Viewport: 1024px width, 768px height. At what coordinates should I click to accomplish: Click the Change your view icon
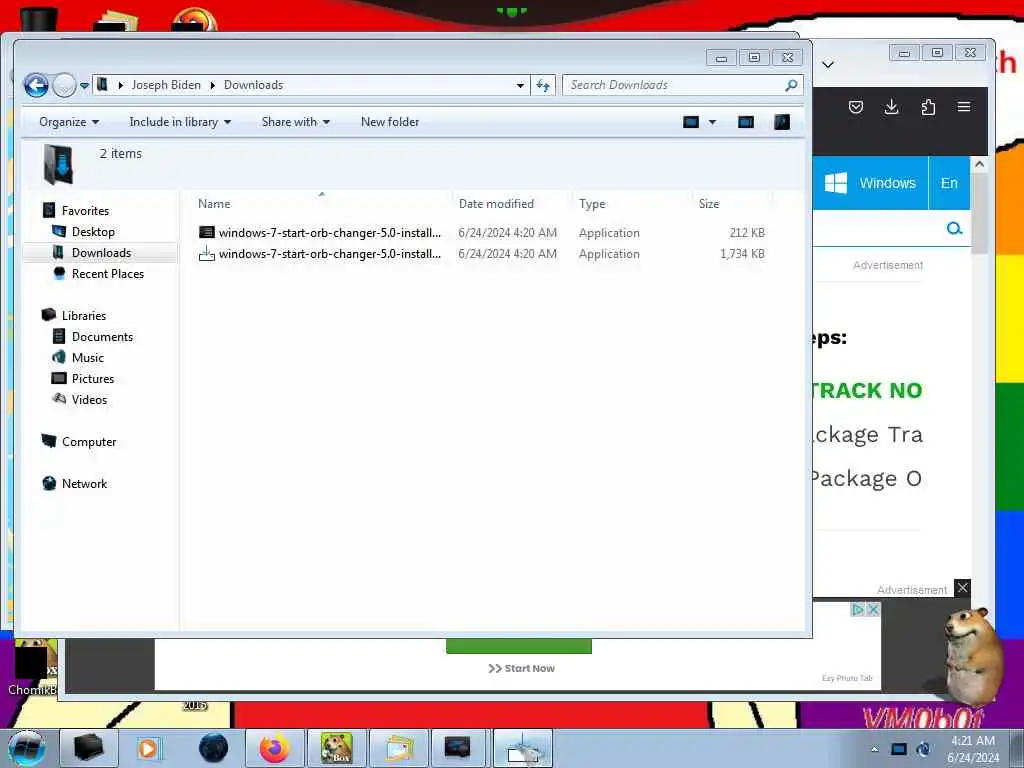click(x=691, y=122)
